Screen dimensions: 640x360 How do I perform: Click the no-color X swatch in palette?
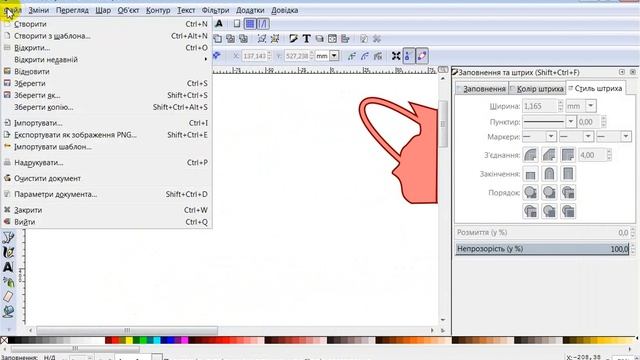pyautogui.click(x=4, y=340)
